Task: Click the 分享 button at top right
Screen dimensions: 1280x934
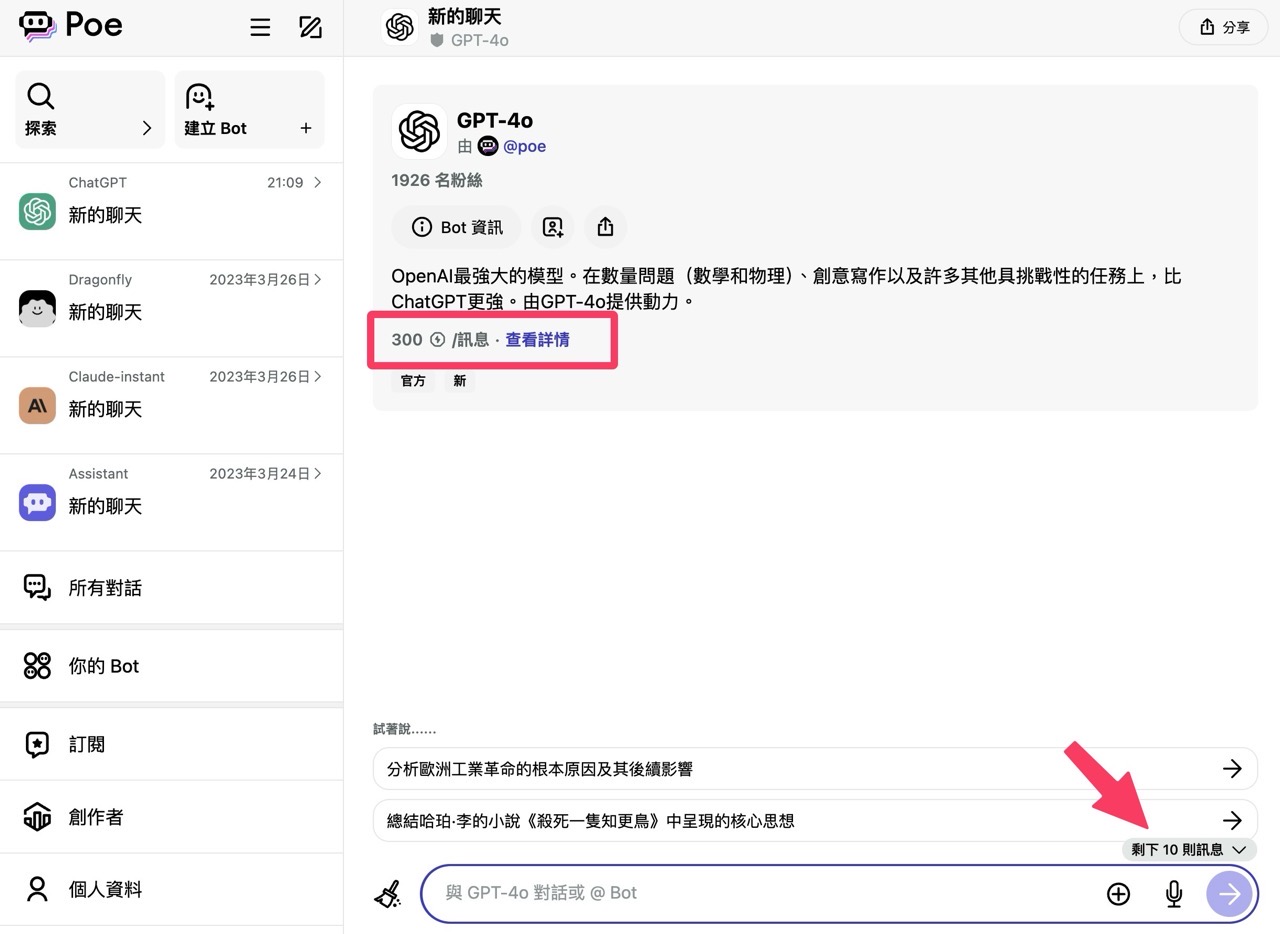Action: 1225,27
